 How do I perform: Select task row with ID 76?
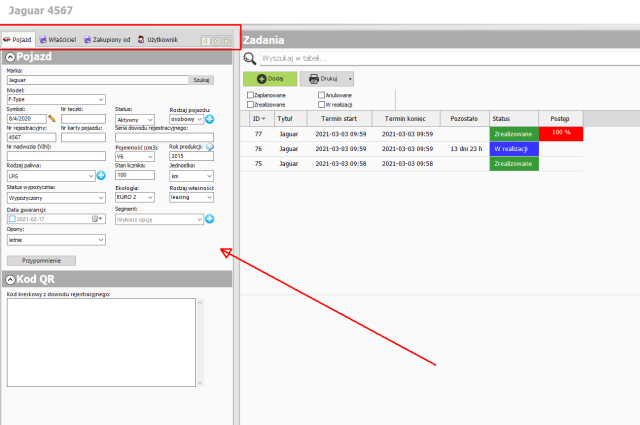(411, 149)
